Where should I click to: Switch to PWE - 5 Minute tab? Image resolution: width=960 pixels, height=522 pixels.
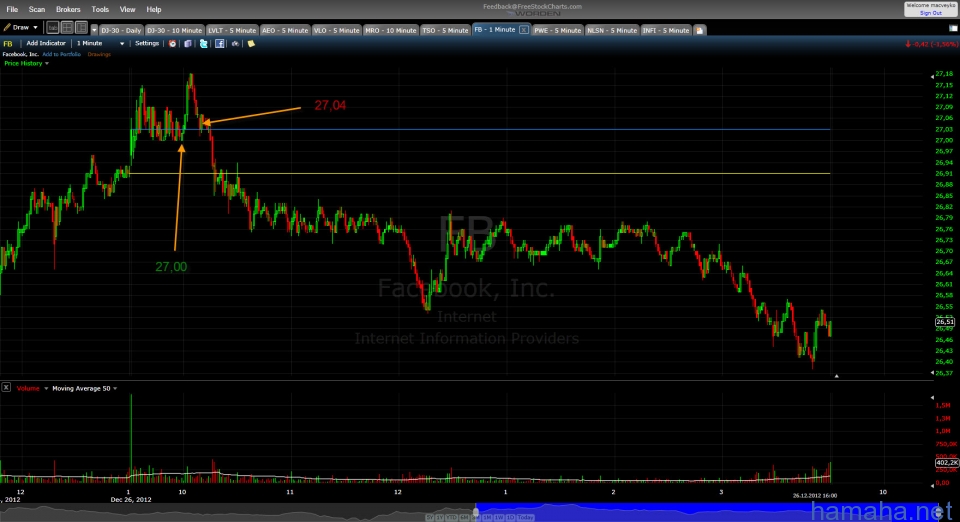pyautogui.click(x=557, y=30)
